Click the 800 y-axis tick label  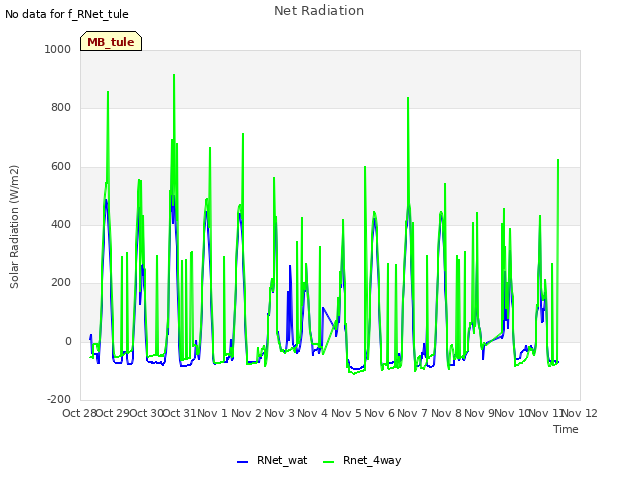tap(61, 107)
